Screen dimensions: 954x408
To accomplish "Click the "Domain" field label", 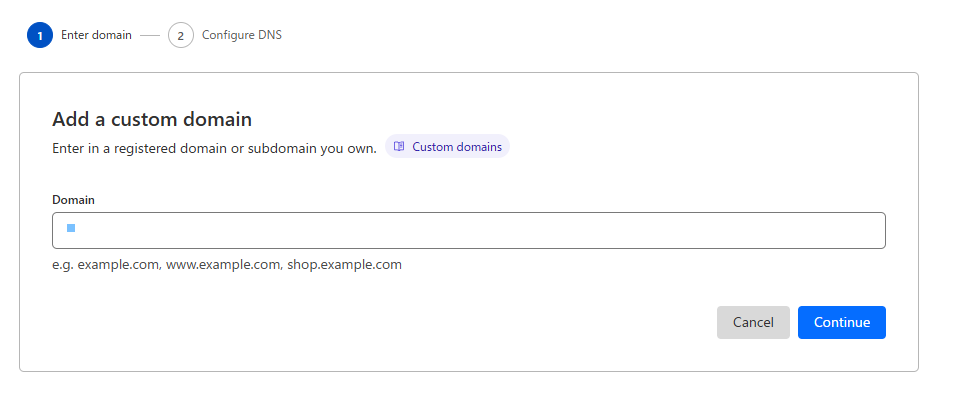I will point(73,200).
